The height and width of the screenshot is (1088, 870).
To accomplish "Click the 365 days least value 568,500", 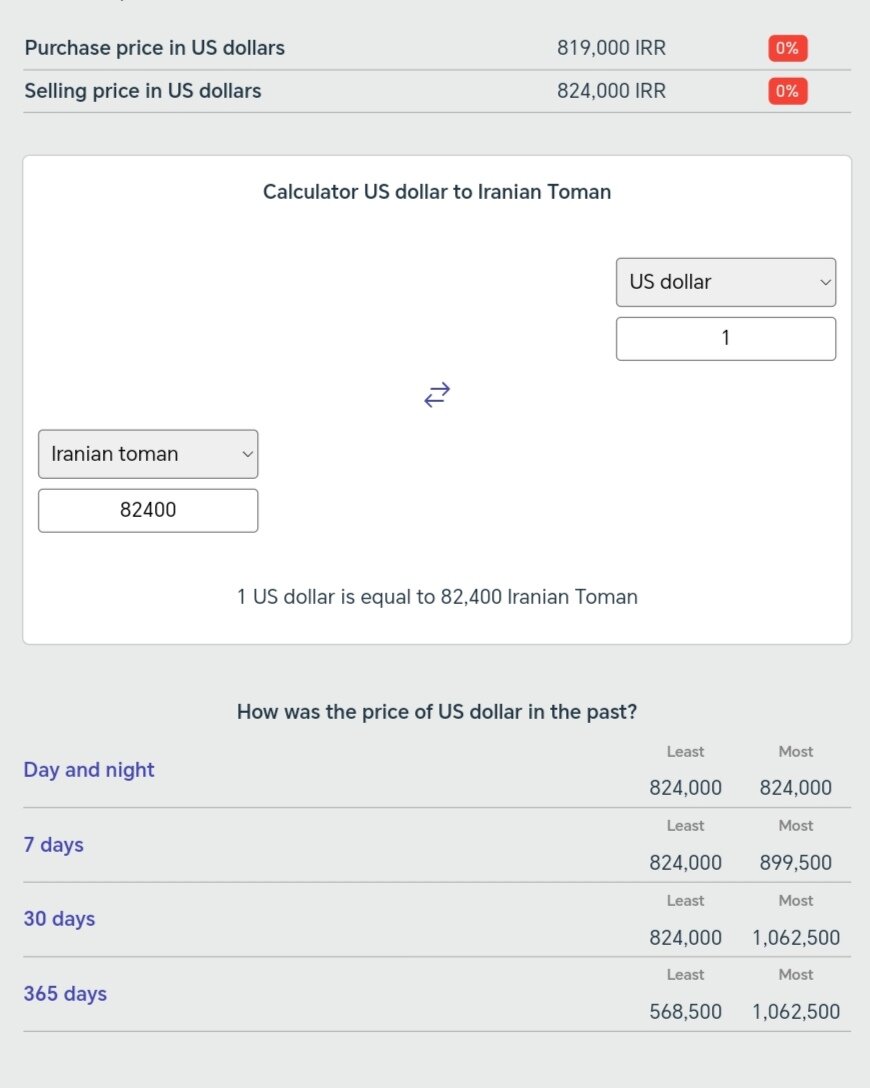I will pos(685,1012).
